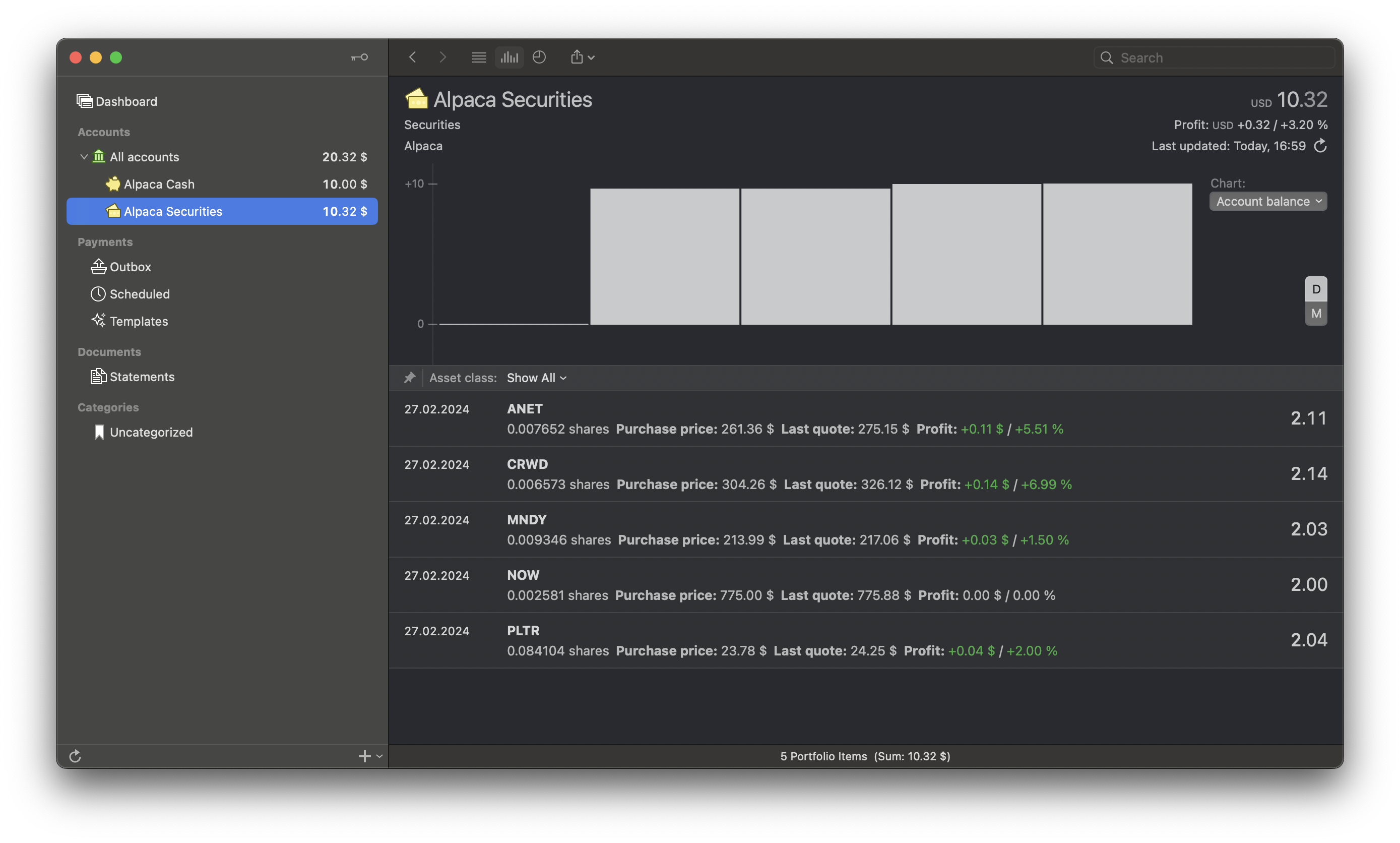The width and height of the screenshot is (1400, 843).
Task: Open Dashboard in the sidebar
Action: [x=126, y=101]
